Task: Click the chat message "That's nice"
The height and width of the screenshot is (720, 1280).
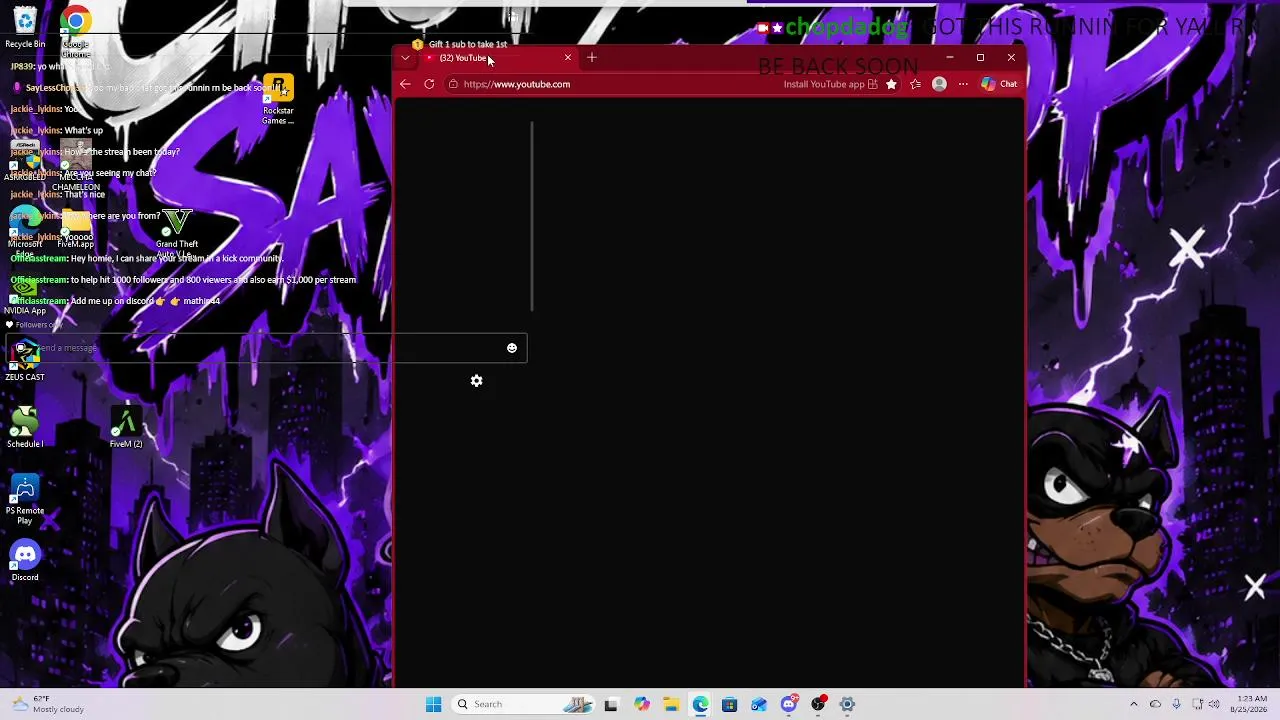Action: [85, 195]
